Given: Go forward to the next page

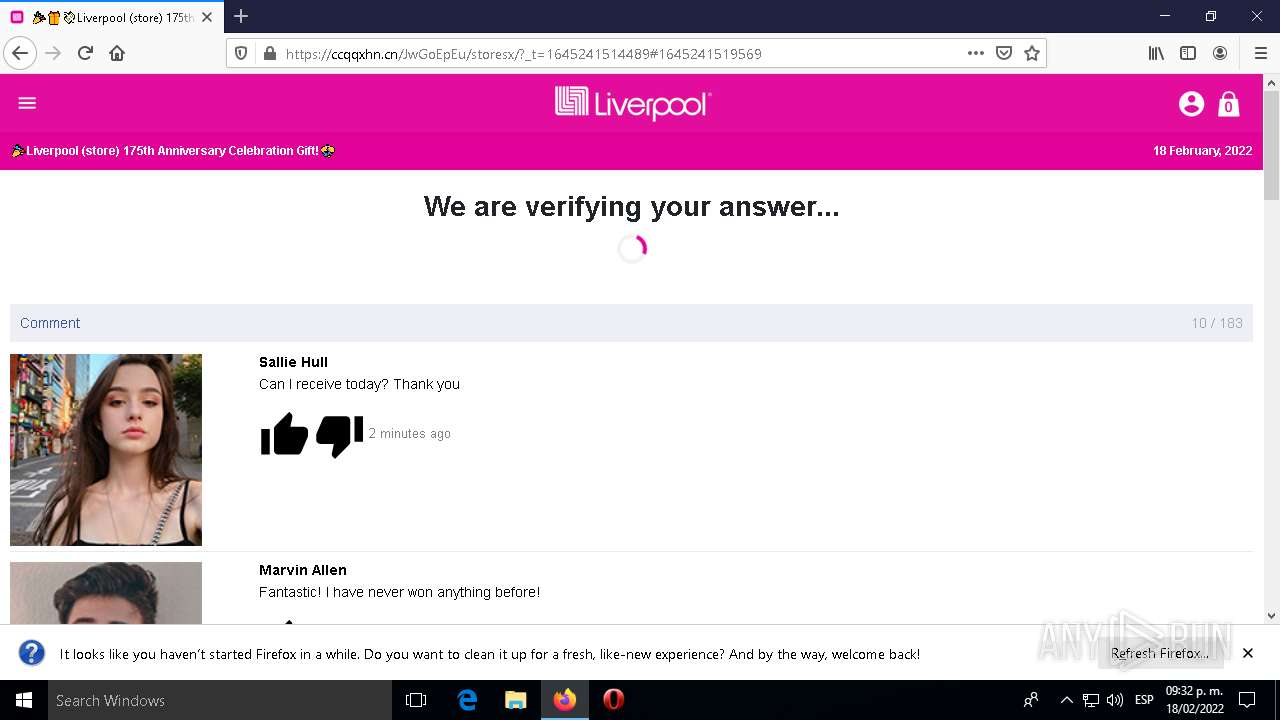Looking at the screenshot, I should [53, 53].
